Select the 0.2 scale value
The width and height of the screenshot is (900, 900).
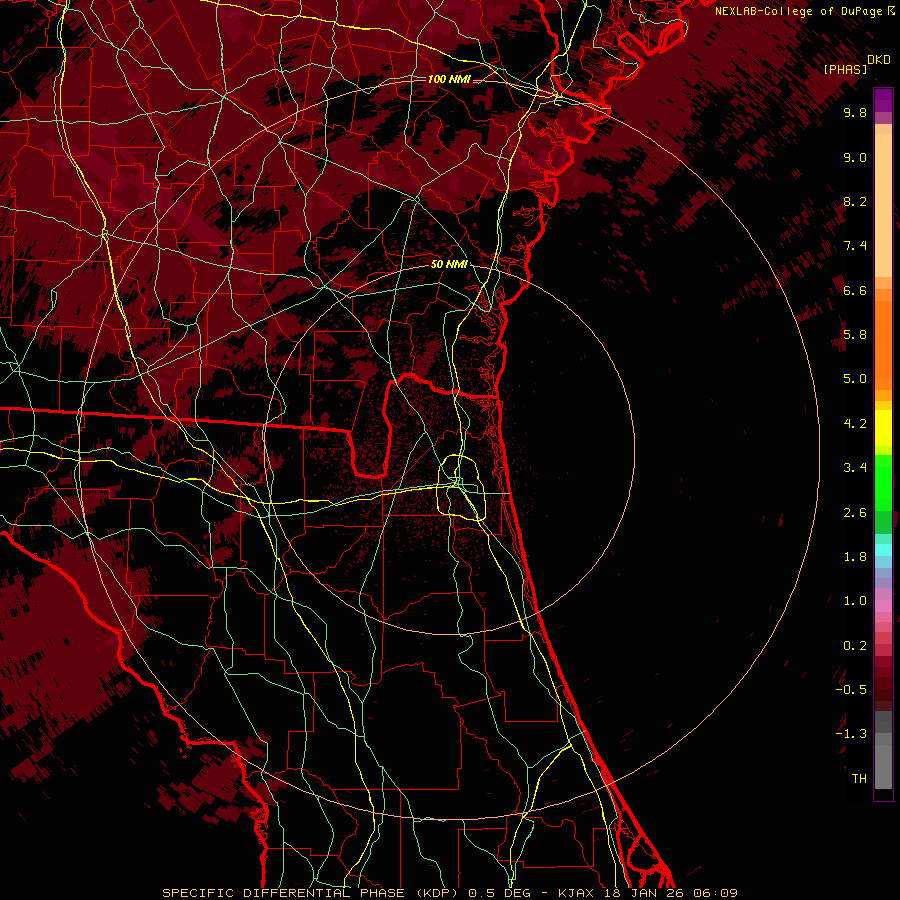(855, 646)
